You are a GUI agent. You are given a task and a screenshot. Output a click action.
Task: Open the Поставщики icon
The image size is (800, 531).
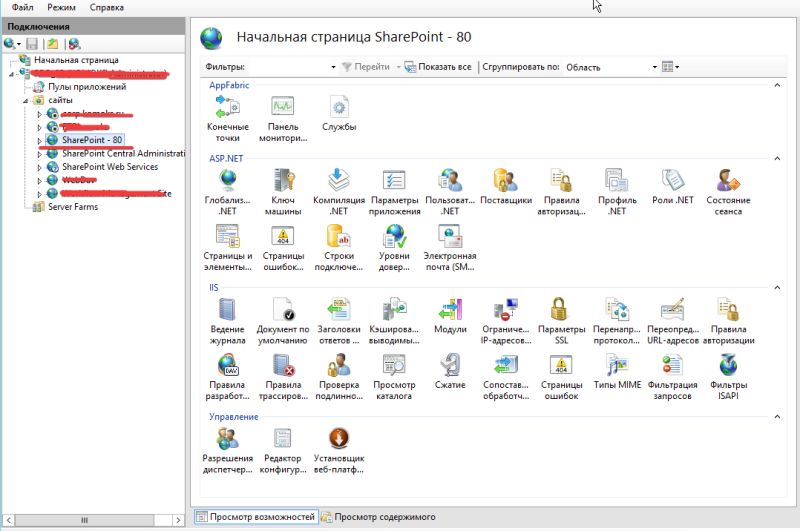506,187
